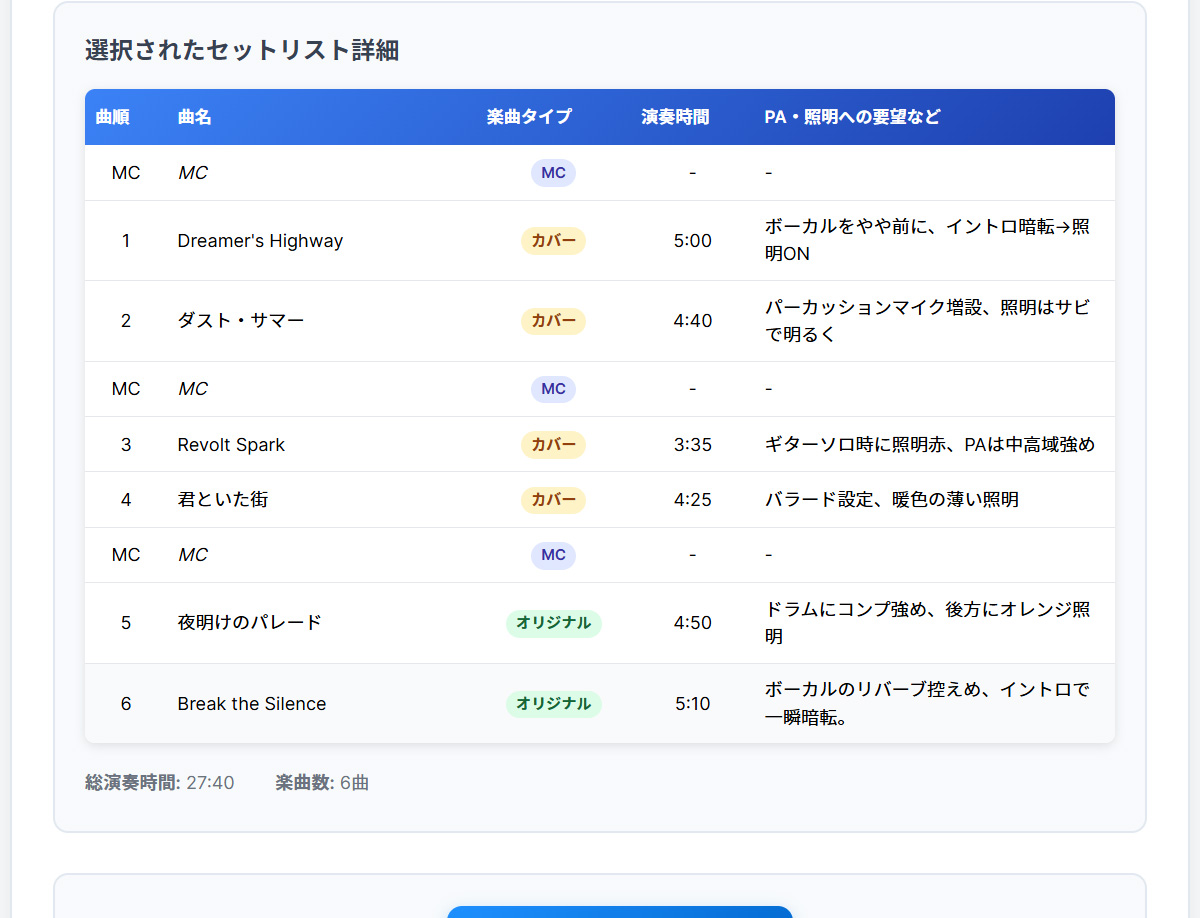Click the カバー badge for 君といた街
The image size is (1200, 918).
click(x=553, y=500)
